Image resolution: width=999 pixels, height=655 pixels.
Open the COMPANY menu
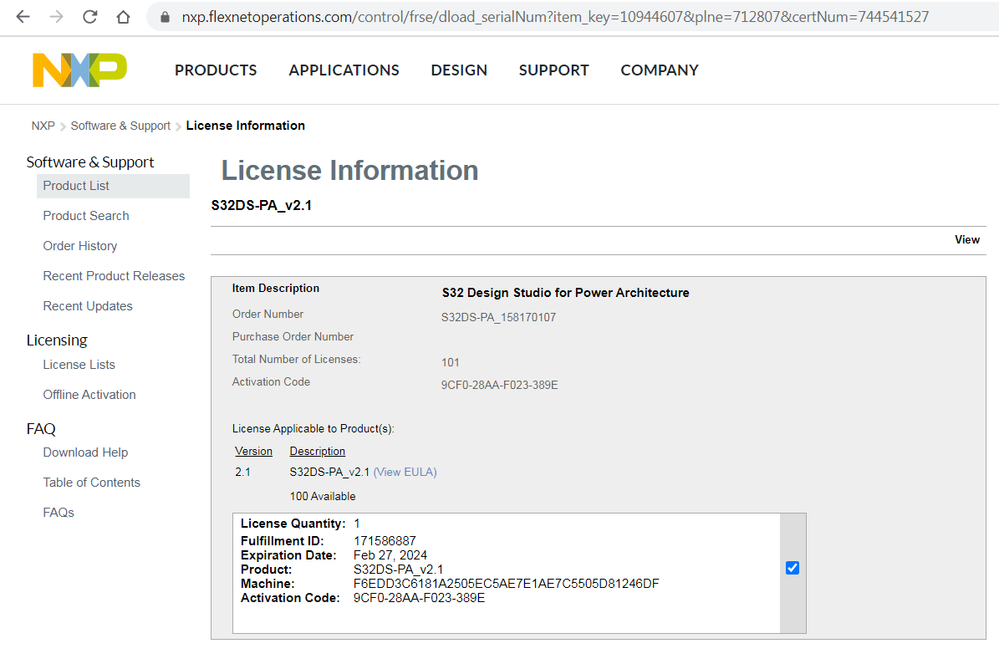pyautogui.click(x=660, y=70)
